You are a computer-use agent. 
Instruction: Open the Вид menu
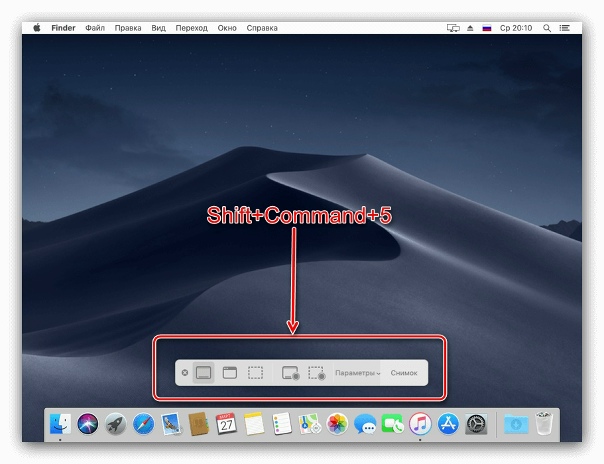coord(158,28)
